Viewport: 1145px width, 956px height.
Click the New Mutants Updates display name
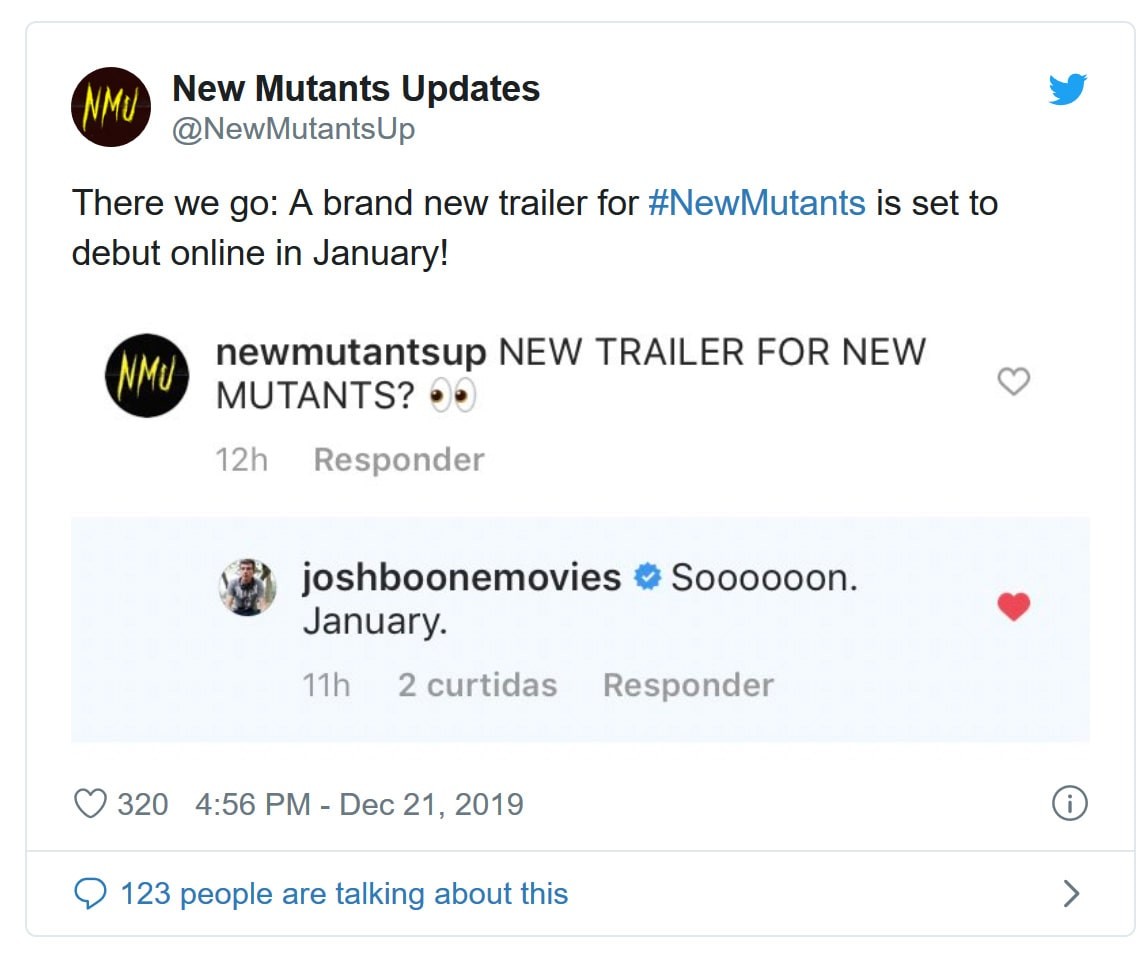[x=357, y=88]
